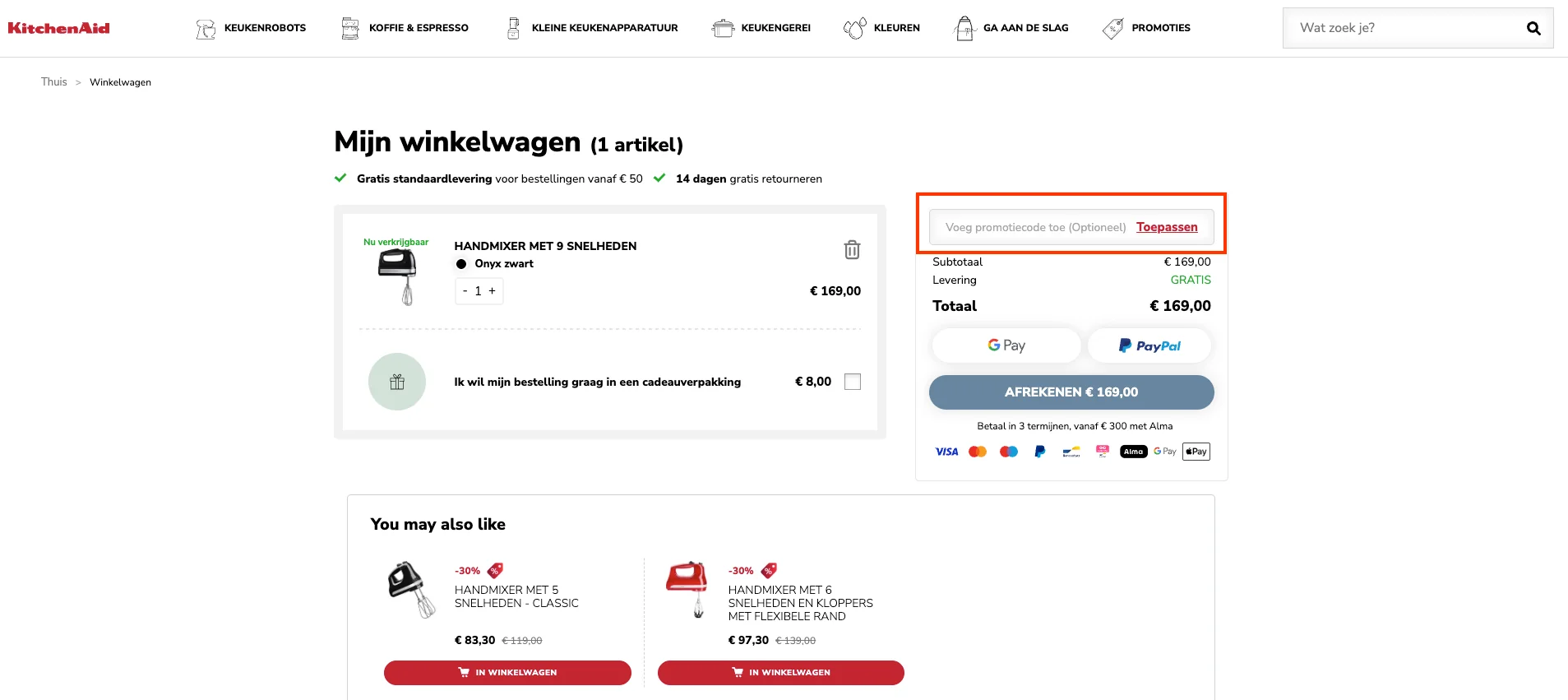Enable the cadeauverpakking checkbox
1568x700 pixels.
point(853,382)
